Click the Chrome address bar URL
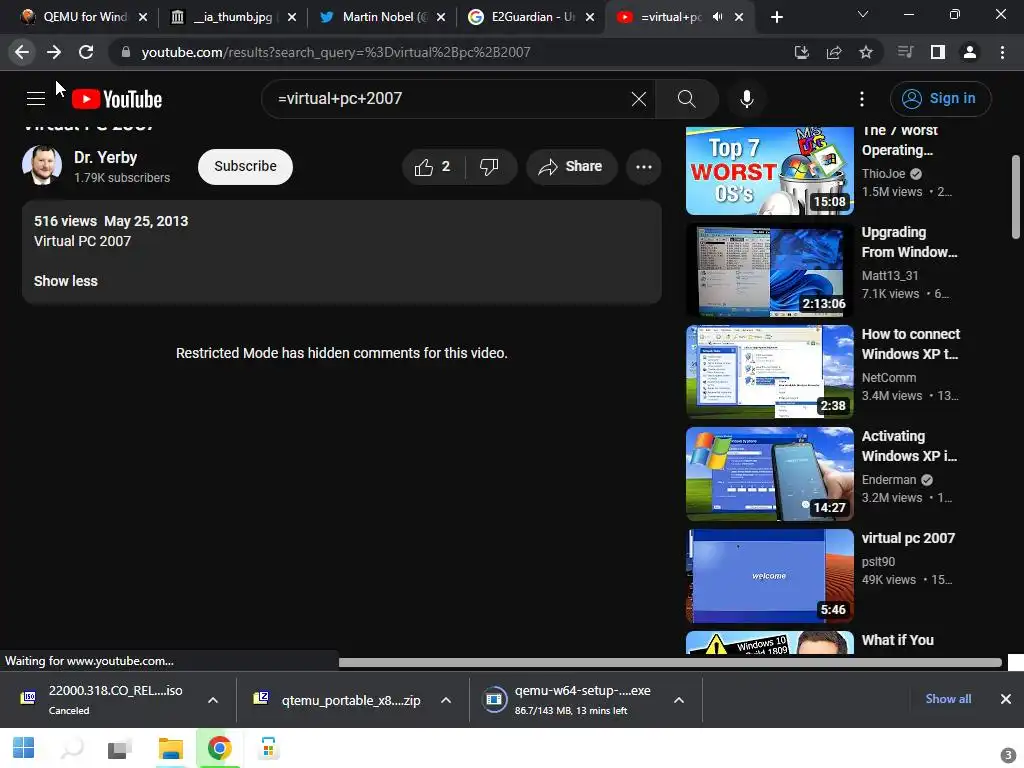 pos(336,52)
